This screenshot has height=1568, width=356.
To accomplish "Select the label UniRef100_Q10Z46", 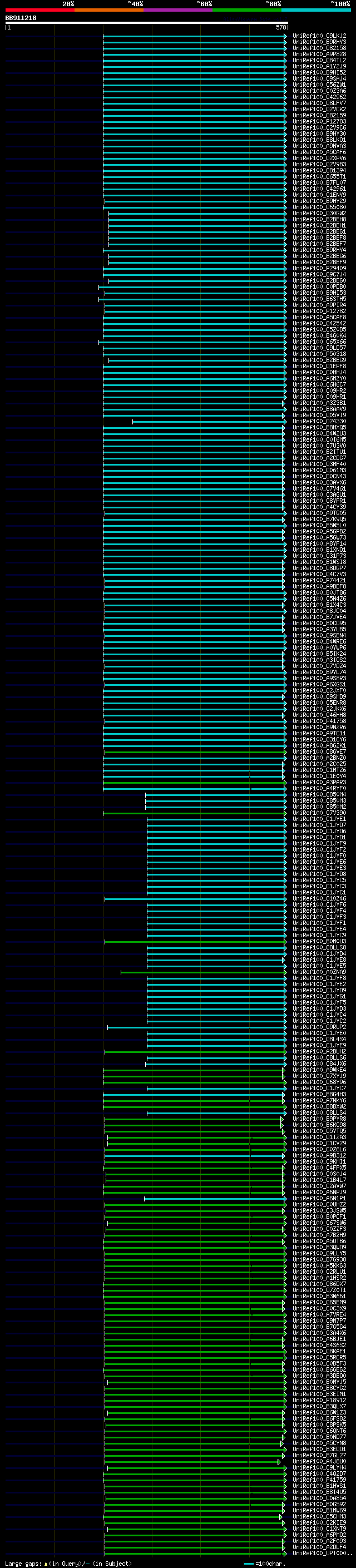I will (319, 899).
